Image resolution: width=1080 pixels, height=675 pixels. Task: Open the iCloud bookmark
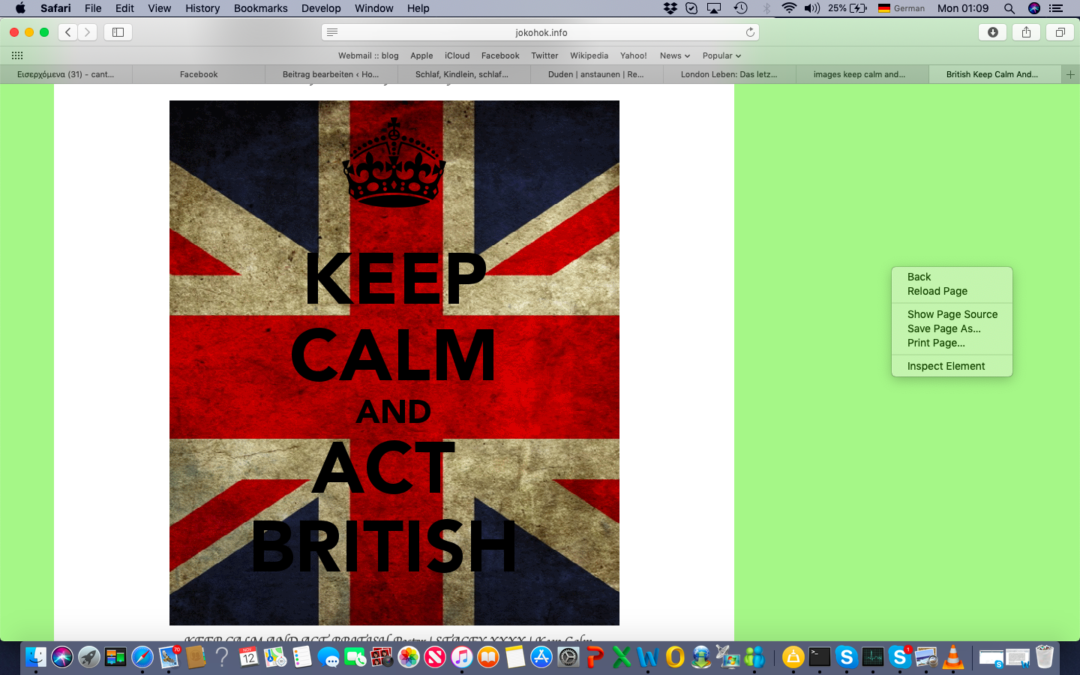click(x=457, y=56)
